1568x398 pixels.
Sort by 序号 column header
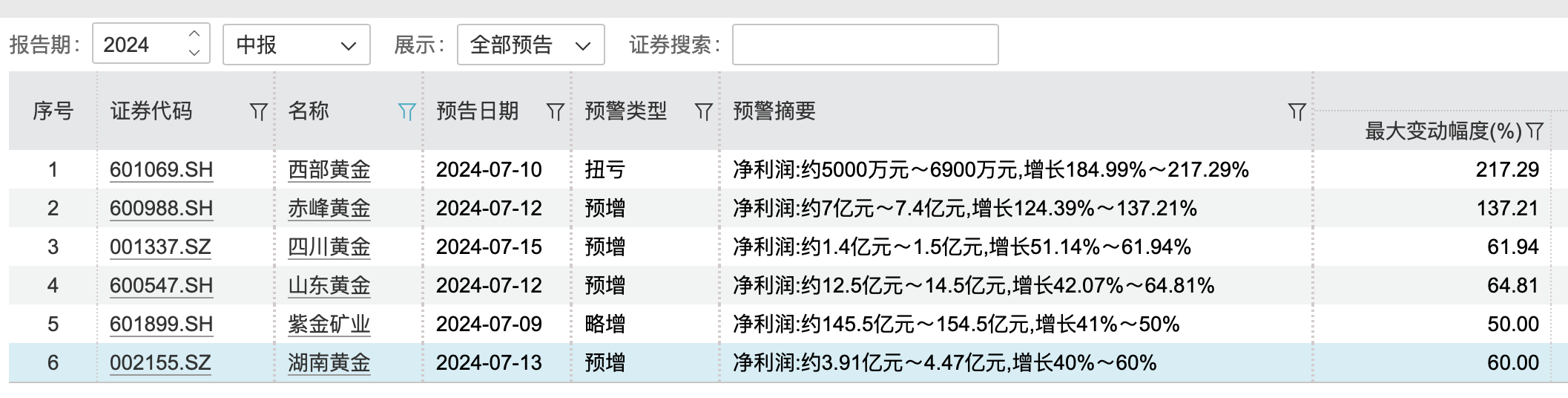point(53,111)
